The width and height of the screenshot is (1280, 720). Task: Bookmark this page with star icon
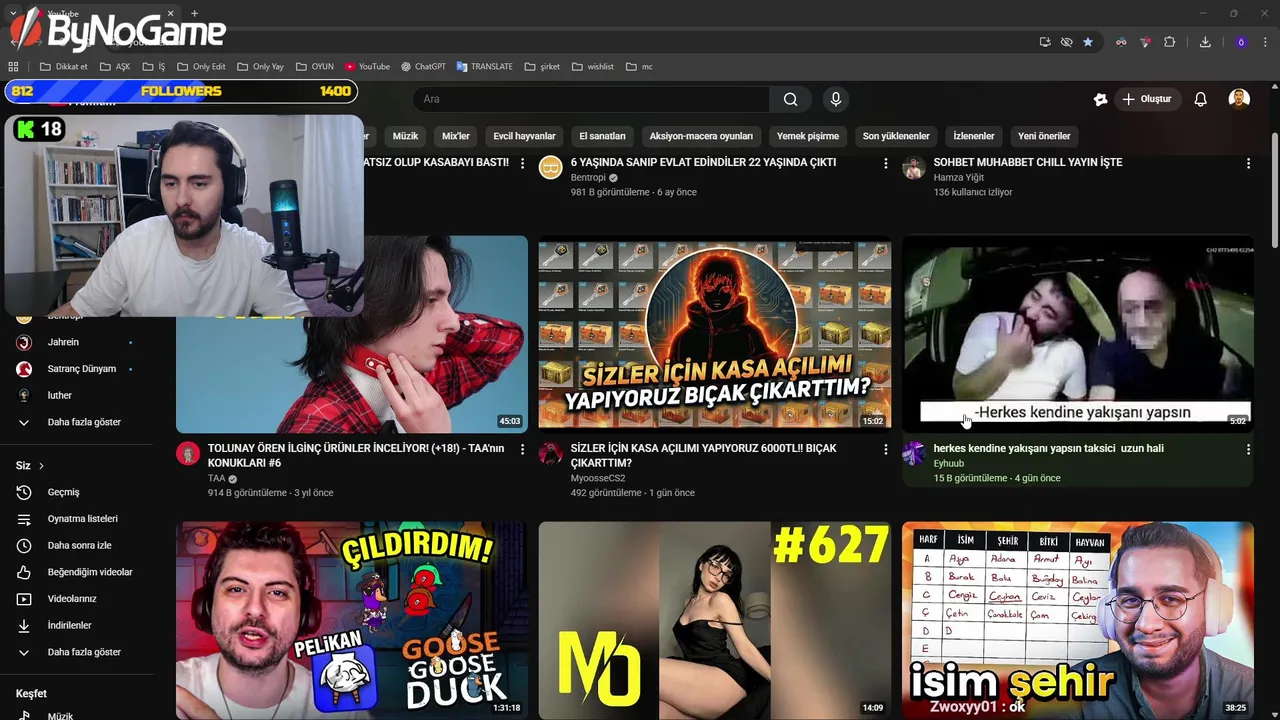tap(1088, 42)
